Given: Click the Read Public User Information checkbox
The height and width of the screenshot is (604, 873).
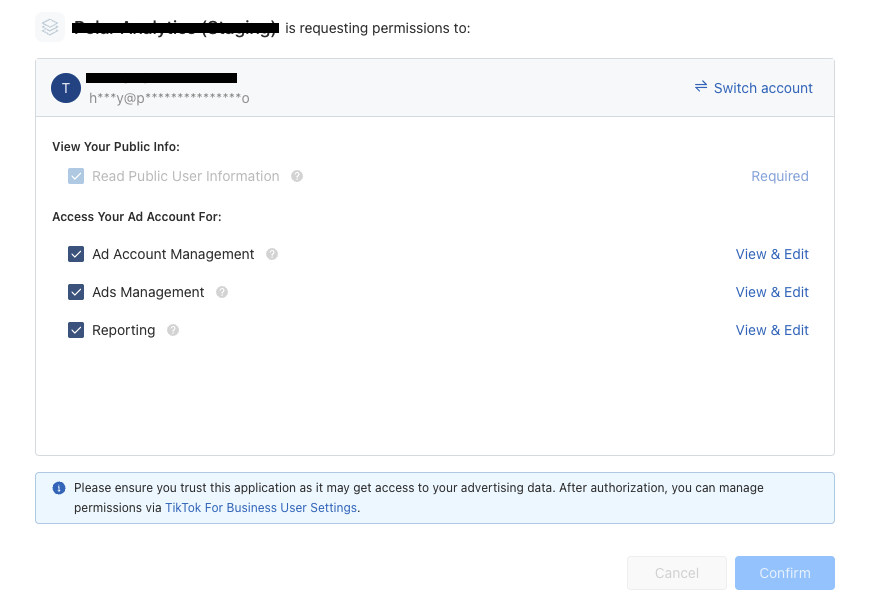Looking at the screenshot, I should (76, 176).
